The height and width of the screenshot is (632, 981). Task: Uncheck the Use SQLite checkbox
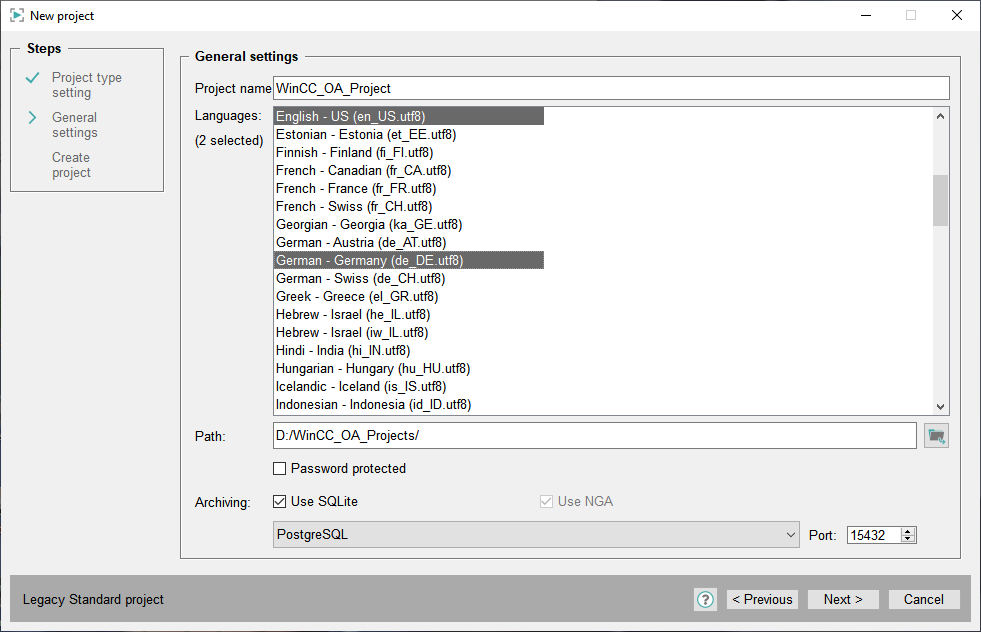280,501
